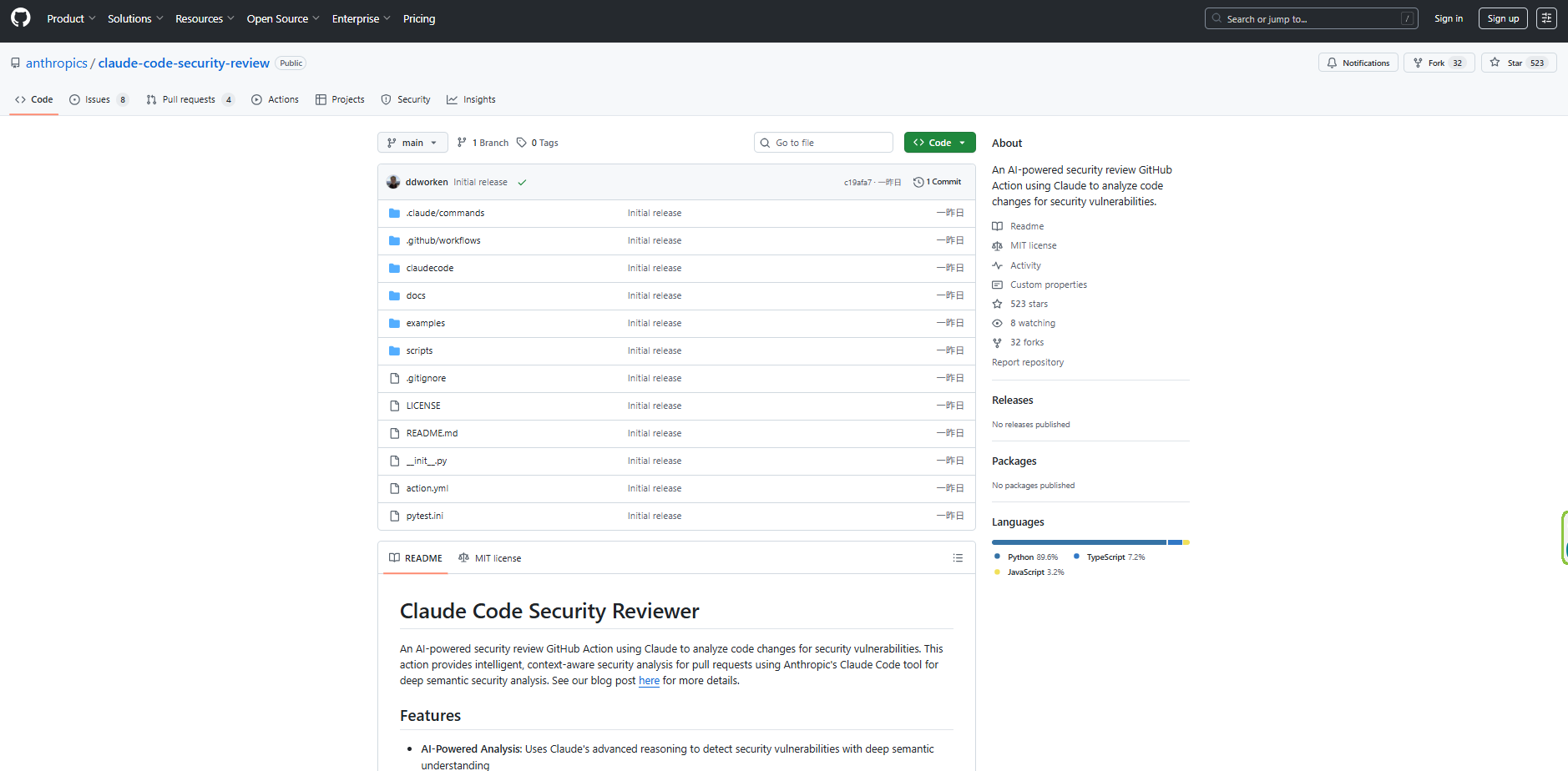The width and height of the screenshot is (1568, 771).
Task: Click inside the Go to file search field
Action: (x=823, y=142)
